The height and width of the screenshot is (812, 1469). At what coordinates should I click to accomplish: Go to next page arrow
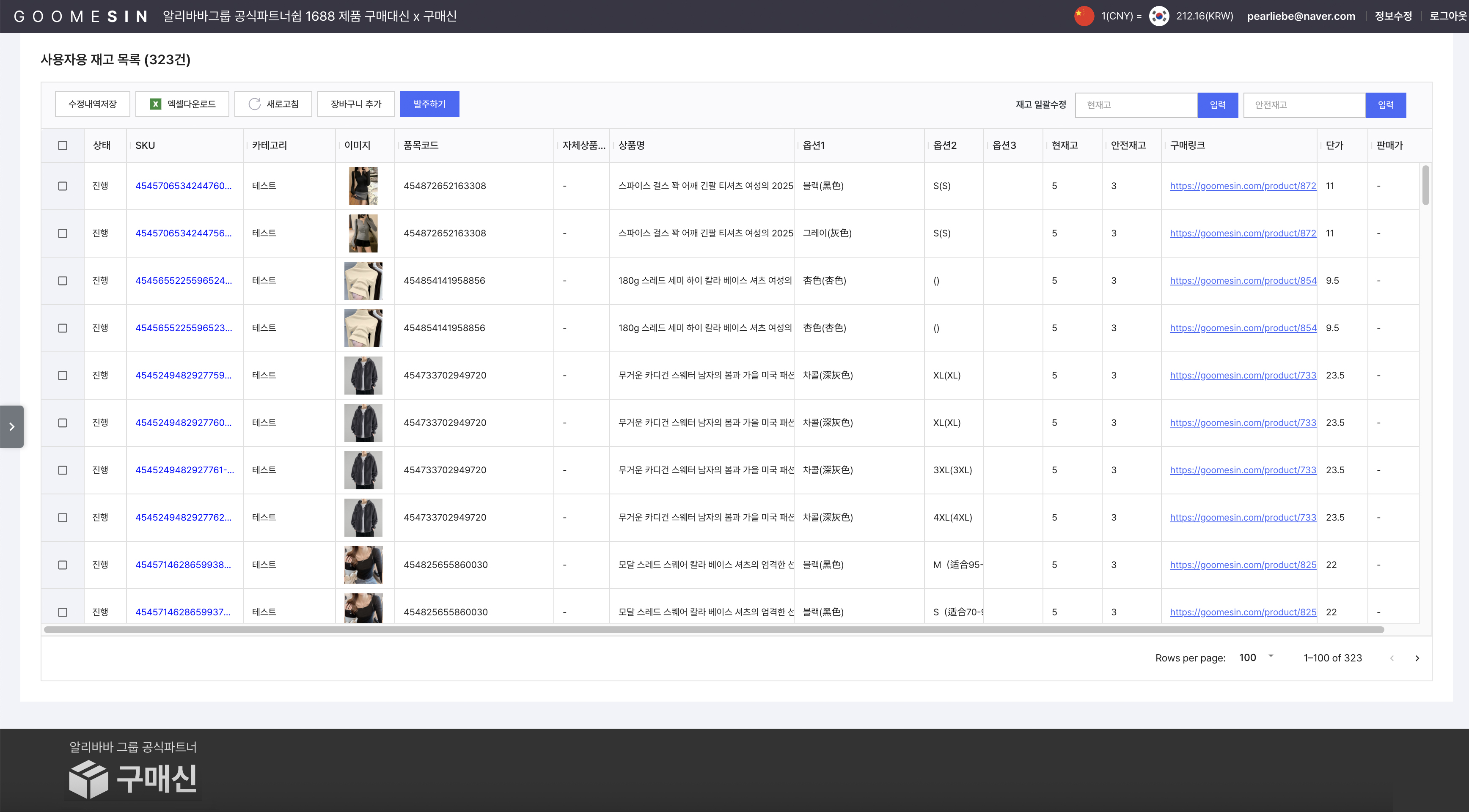[1417, 658]
